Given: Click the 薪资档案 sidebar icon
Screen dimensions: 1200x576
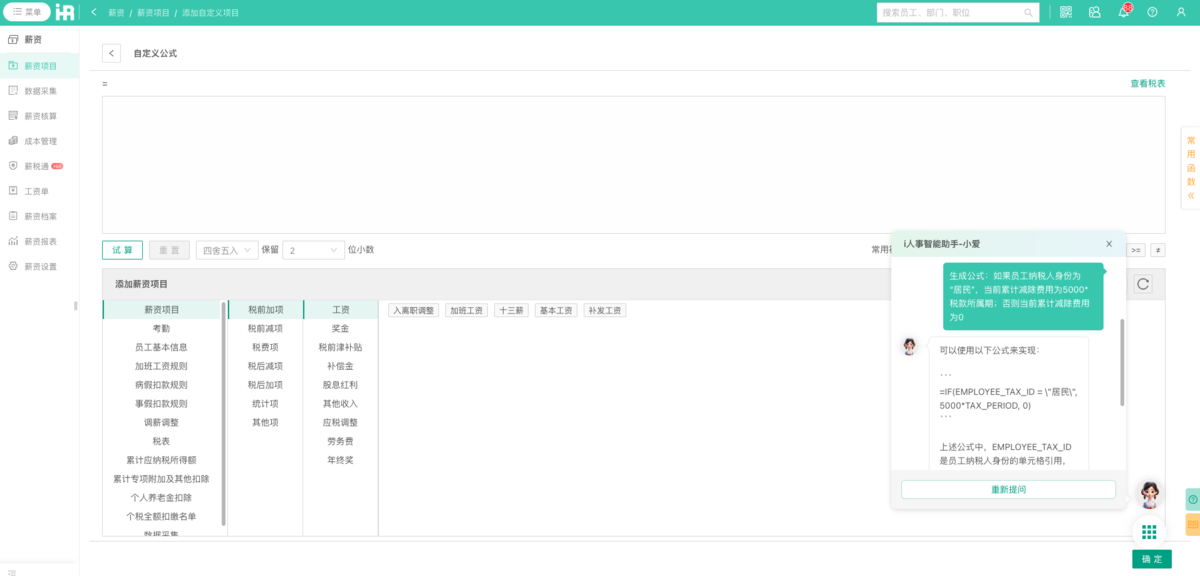Looking at the screenshot, I should click(x=13, y=216).
